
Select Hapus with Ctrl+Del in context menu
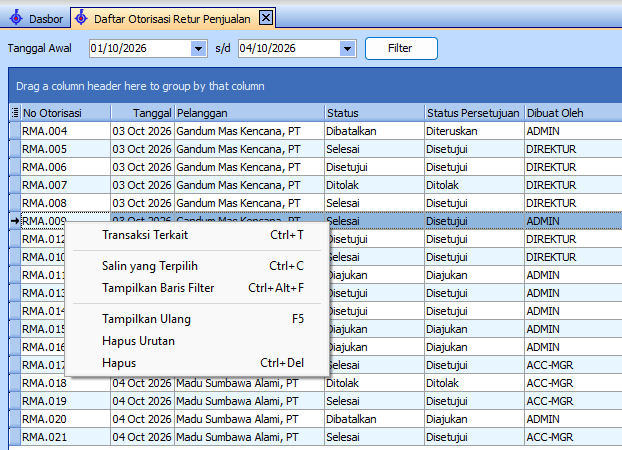pos(197,363)
